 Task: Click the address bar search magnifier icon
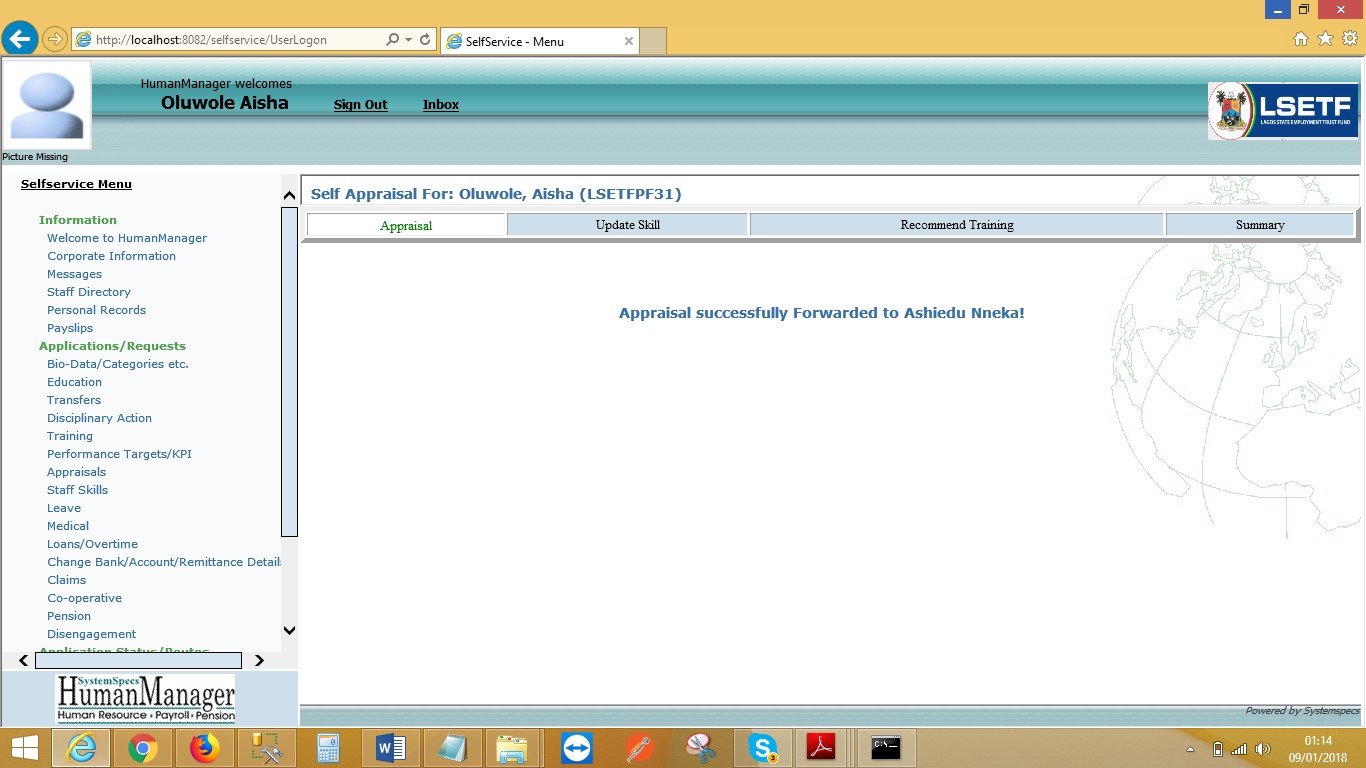pyautogui.click(x=393, y=40)
